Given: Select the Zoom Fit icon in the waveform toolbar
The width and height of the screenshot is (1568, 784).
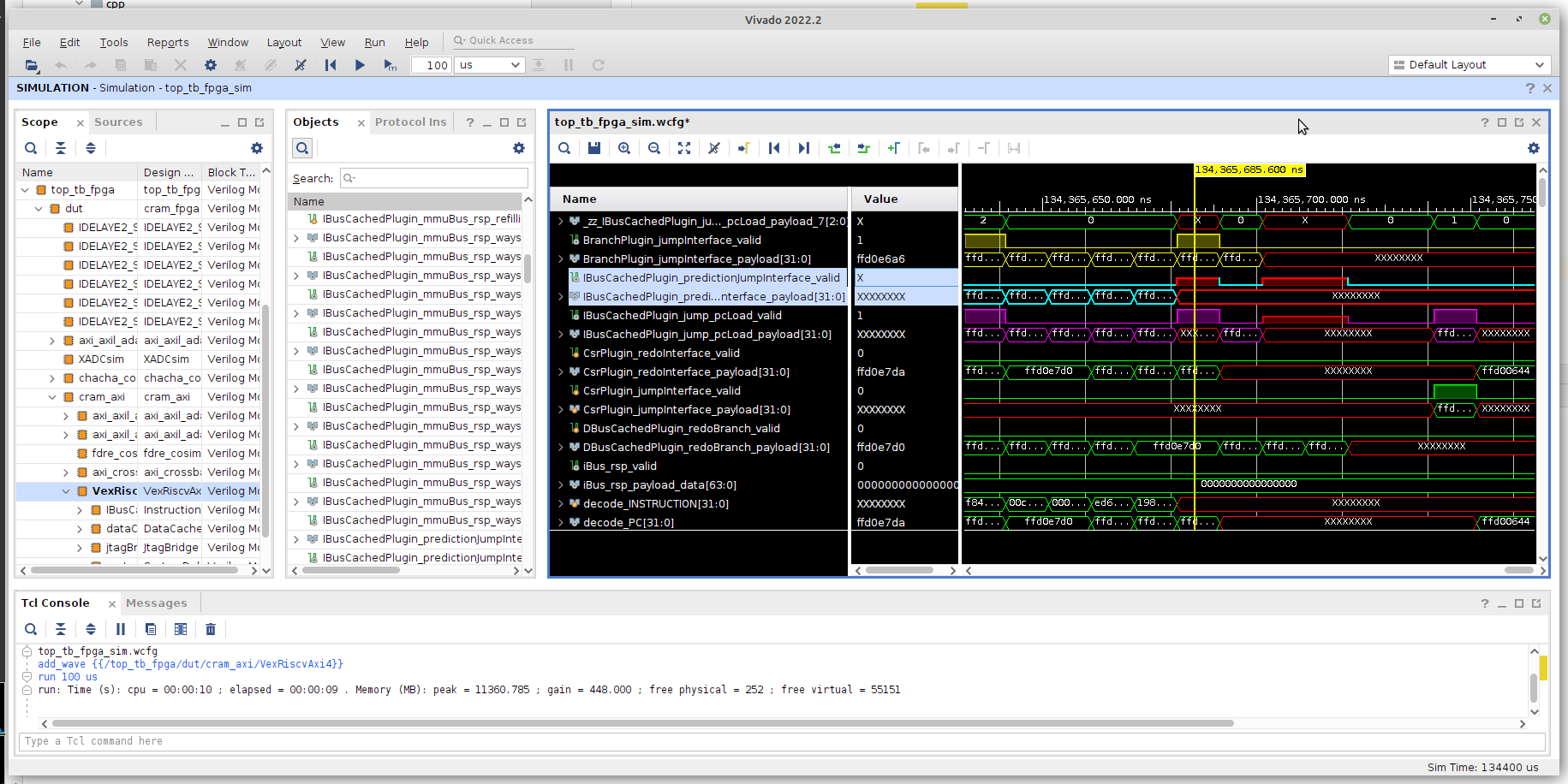Looking at the screenshot, I should tap(684, 148).
